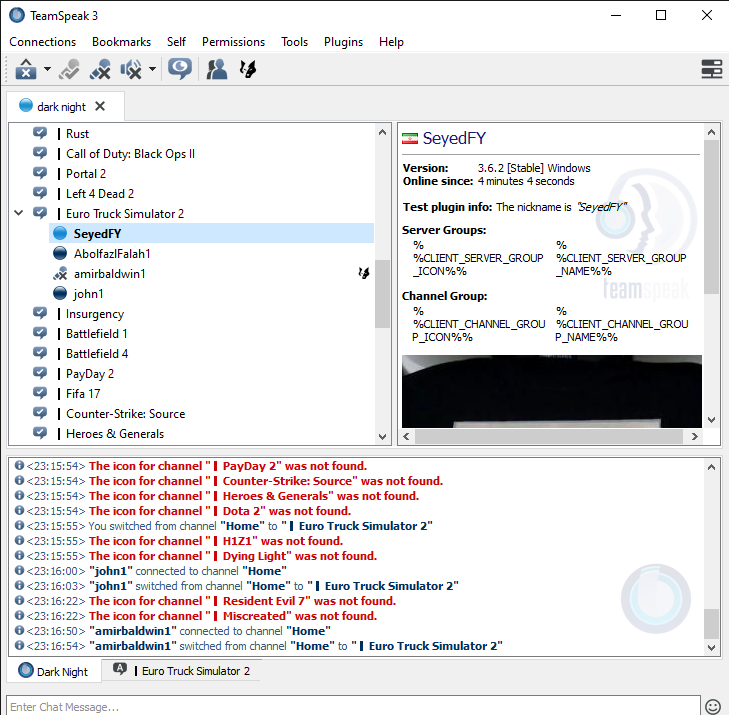Image resolution: width=729 pixels, height=715 pixels.
Task: Open the Help menu
Action: (391, 42)
